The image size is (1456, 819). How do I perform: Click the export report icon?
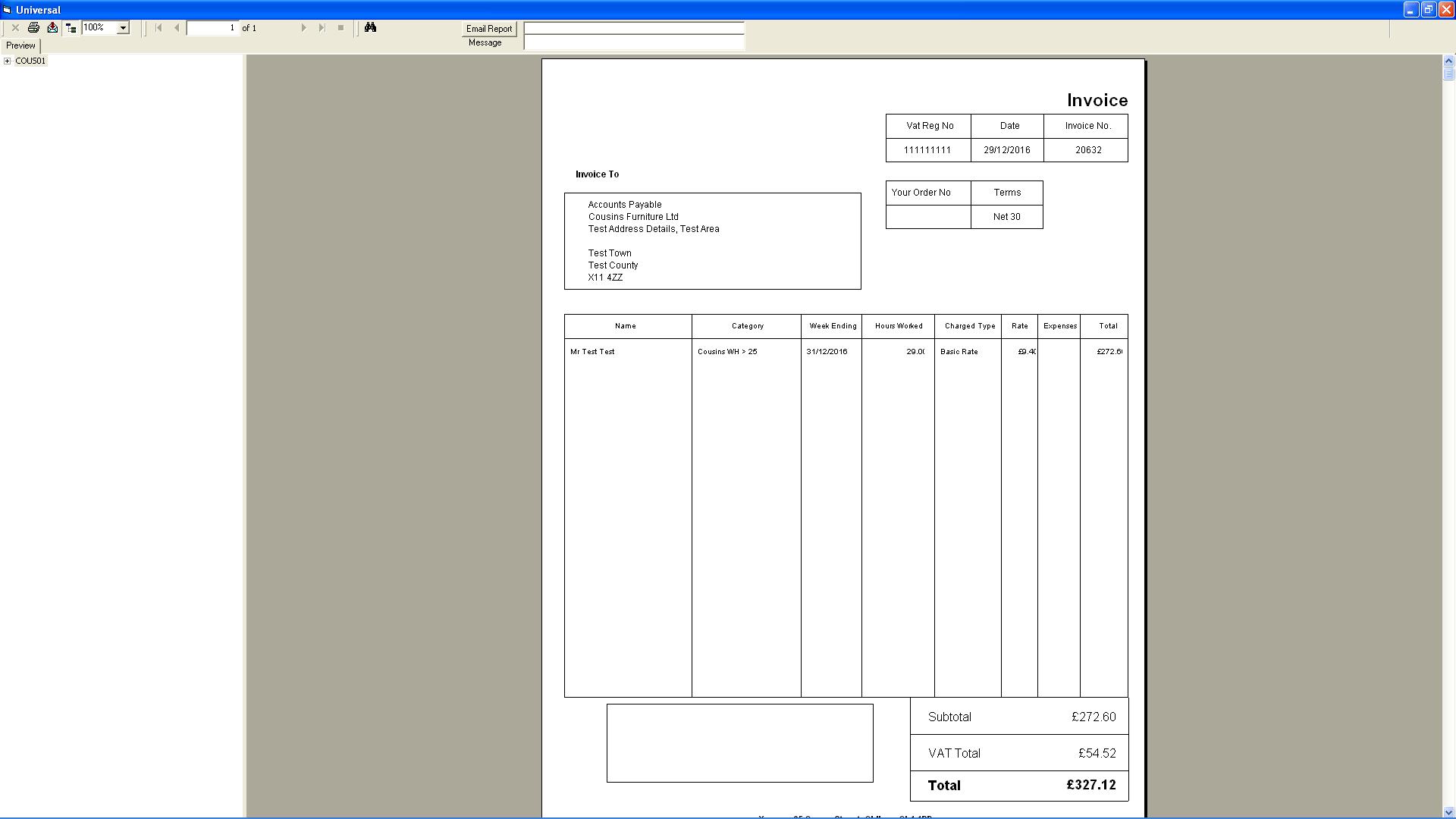coord(52,28)
